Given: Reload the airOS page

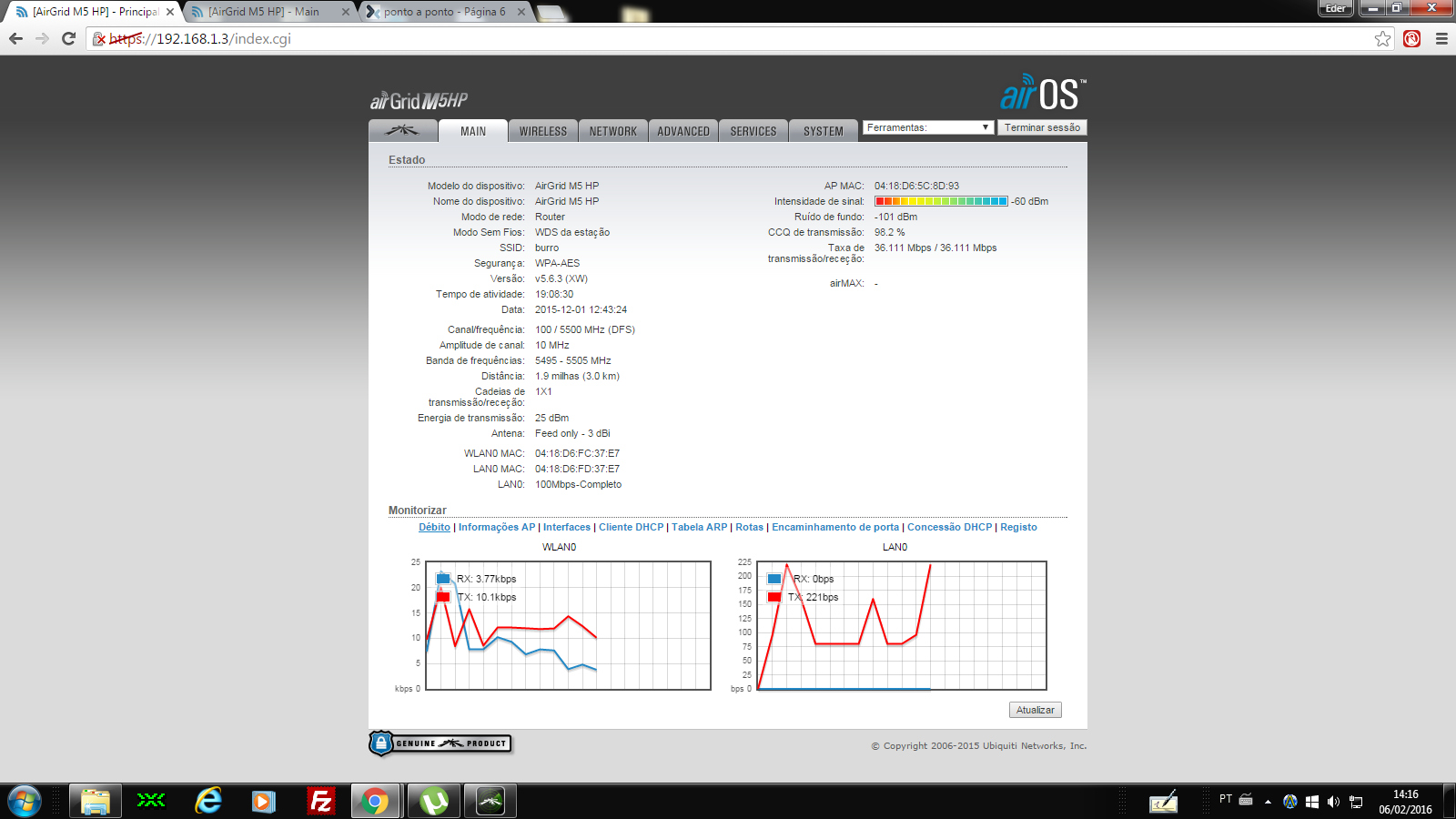Looking at the screenshot, I should point(68,38).
